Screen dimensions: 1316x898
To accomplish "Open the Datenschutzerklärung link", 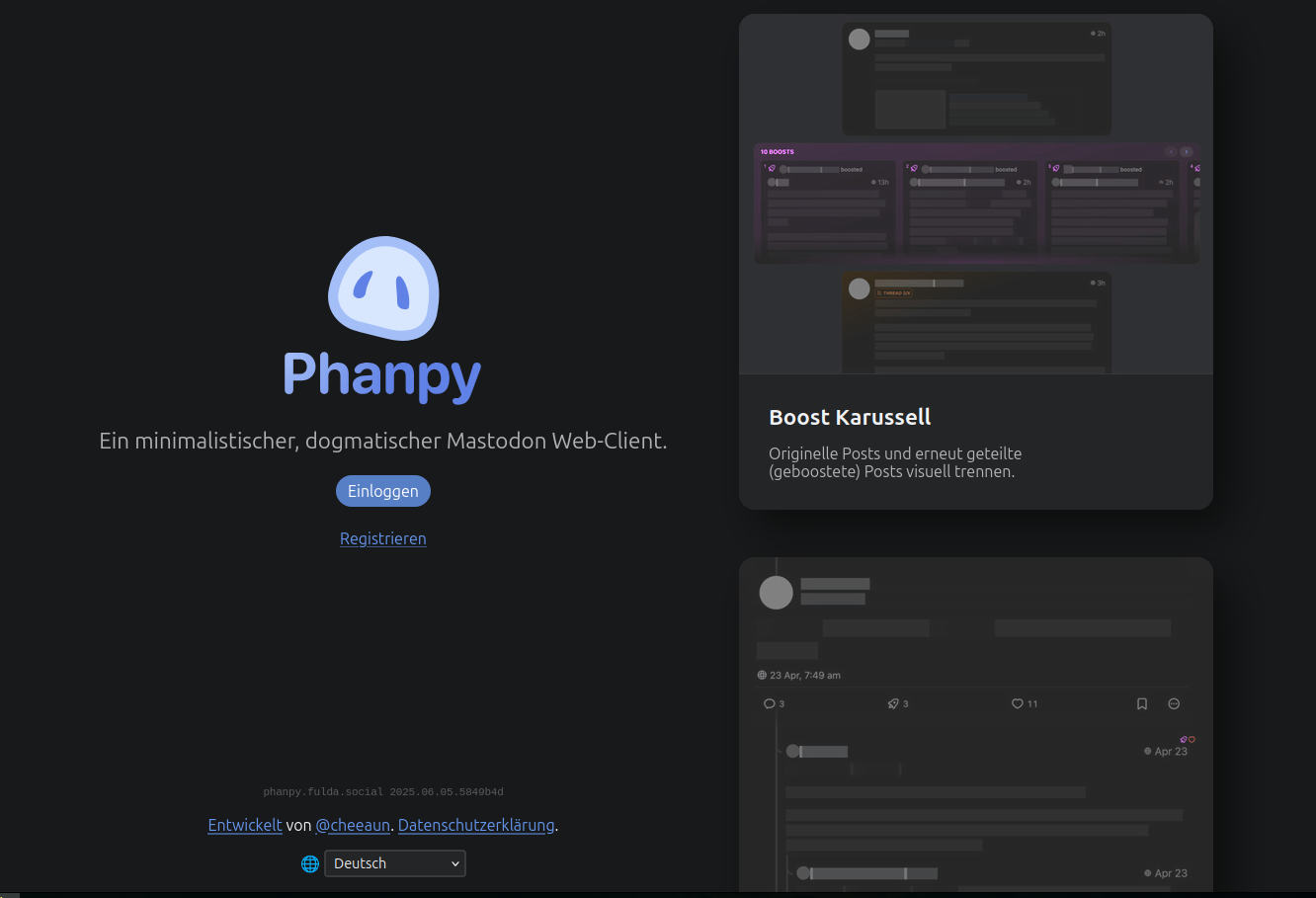I will click(476, 825).
